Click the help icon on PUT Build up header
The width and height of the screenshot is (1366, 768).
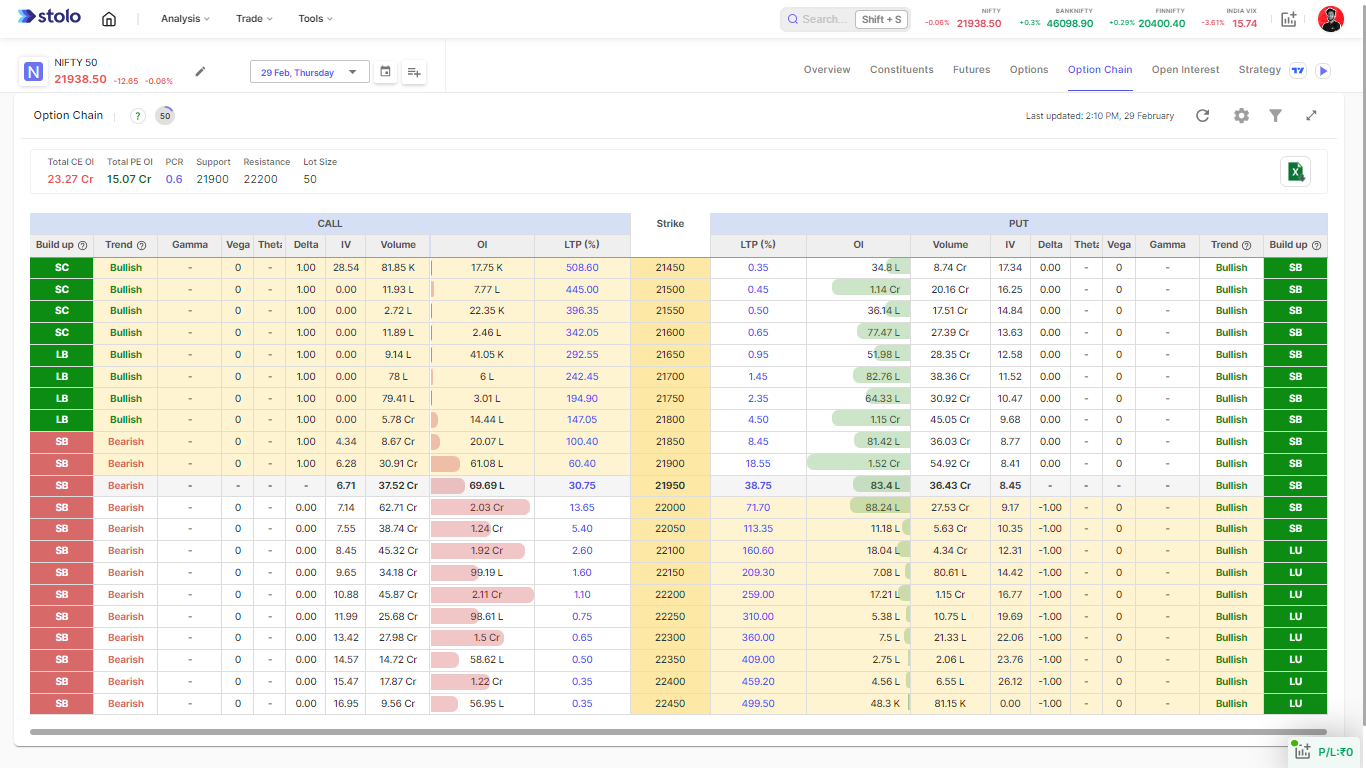click(x=1317, y=245)
